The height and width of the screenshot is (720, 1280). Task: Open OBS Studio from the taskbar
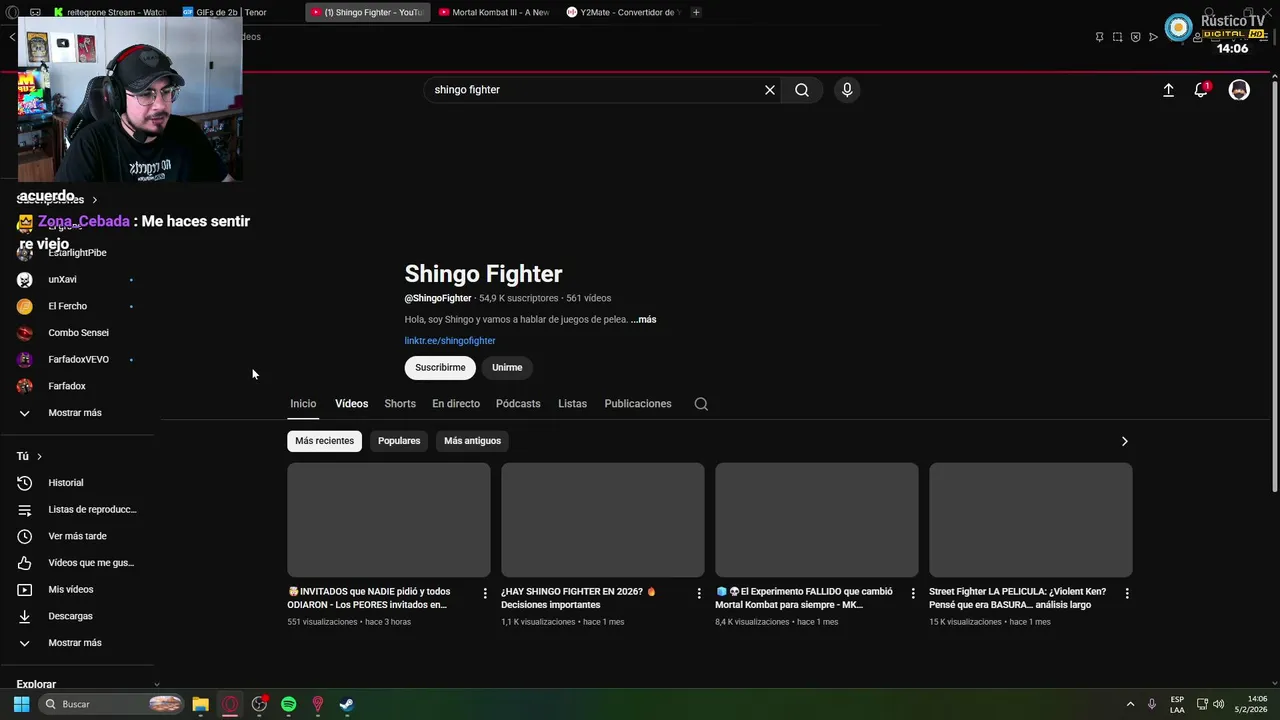click(x=259, y=704)
